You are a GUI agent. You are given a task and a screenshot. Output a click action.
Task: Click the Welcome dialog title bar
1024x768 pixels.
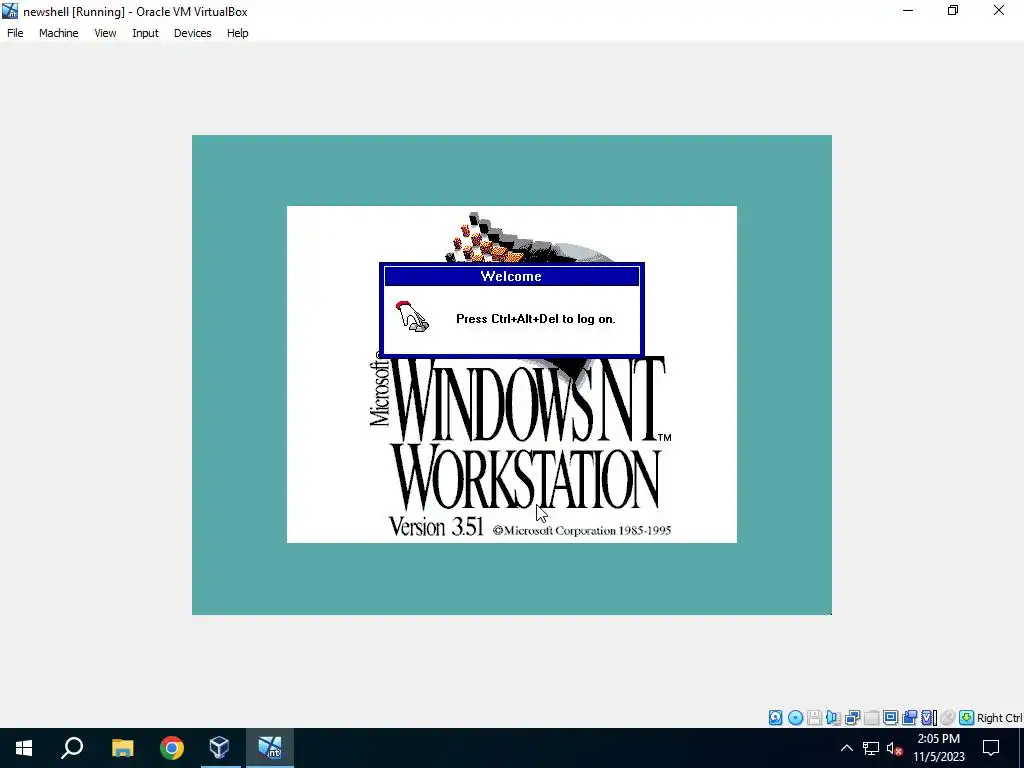[x=511, y=276]
